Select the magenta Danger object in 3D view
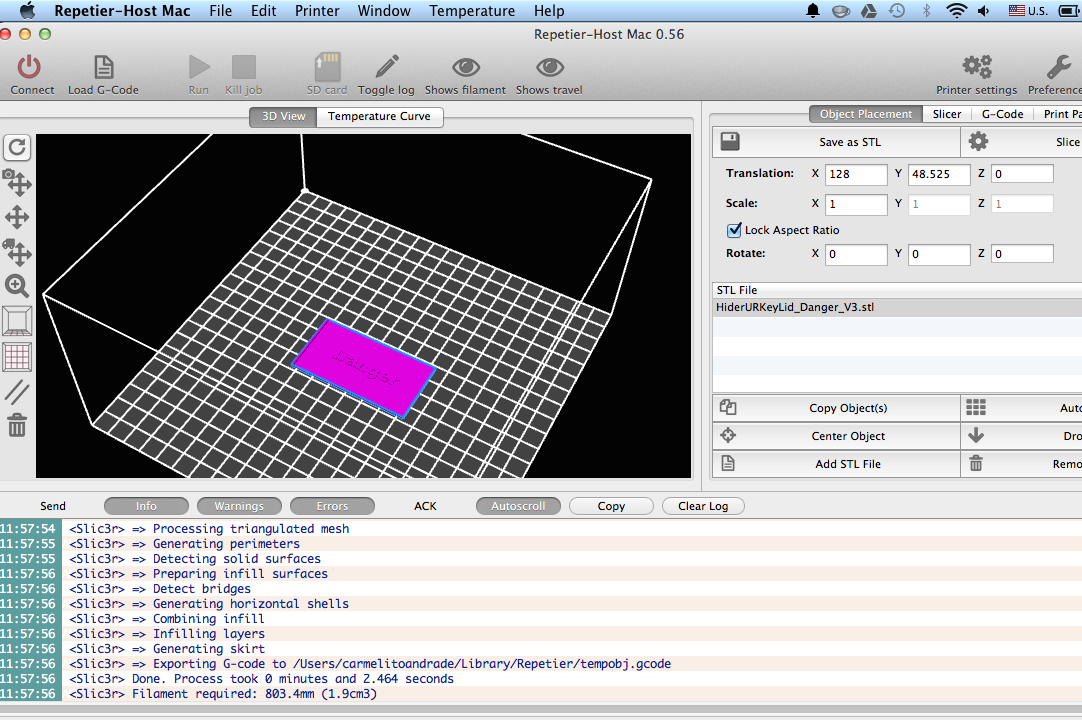 click(x=364, y=367)
